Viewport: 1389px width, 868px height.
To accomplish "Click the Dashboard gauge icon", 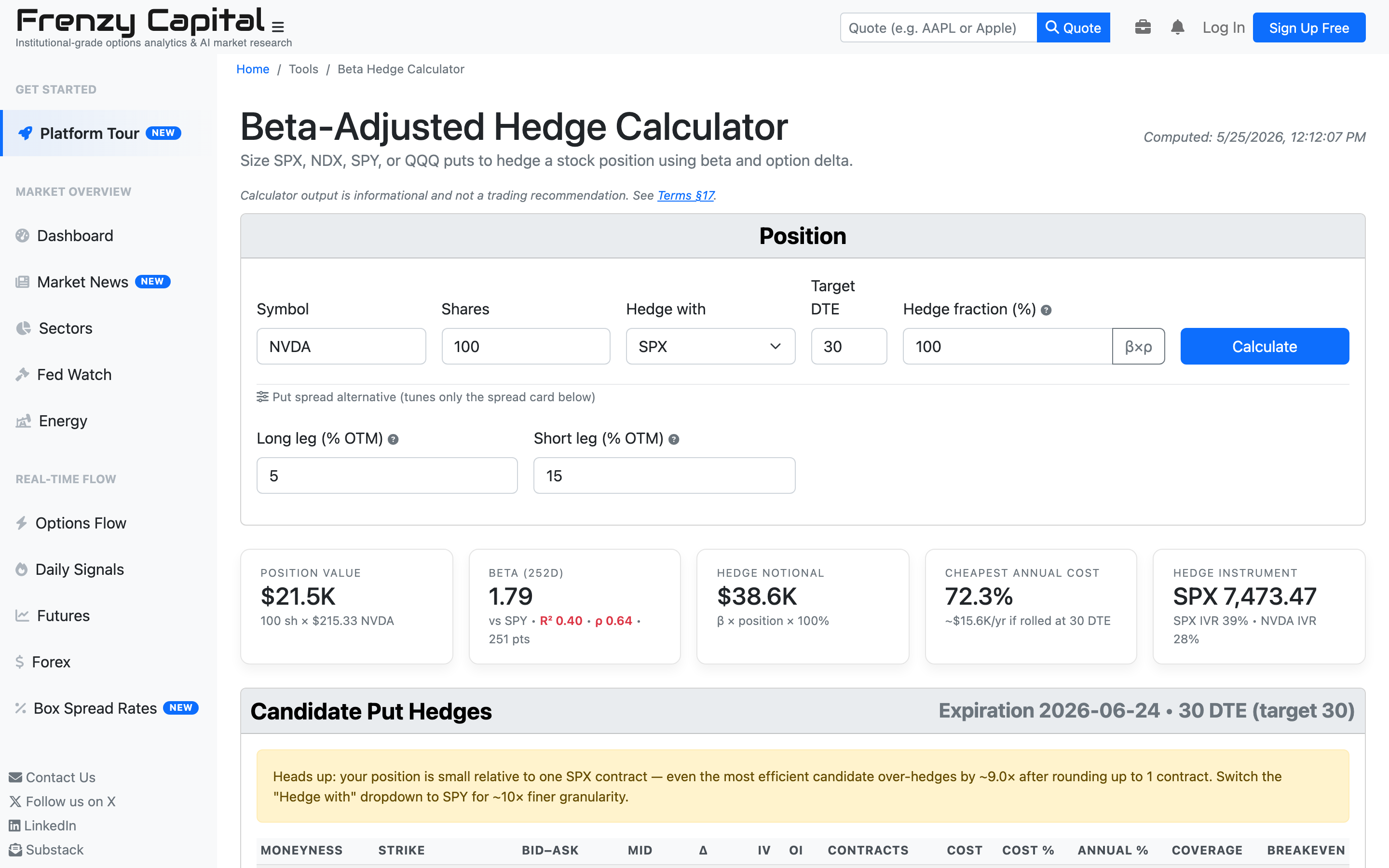I will click(x=22, y=235).
